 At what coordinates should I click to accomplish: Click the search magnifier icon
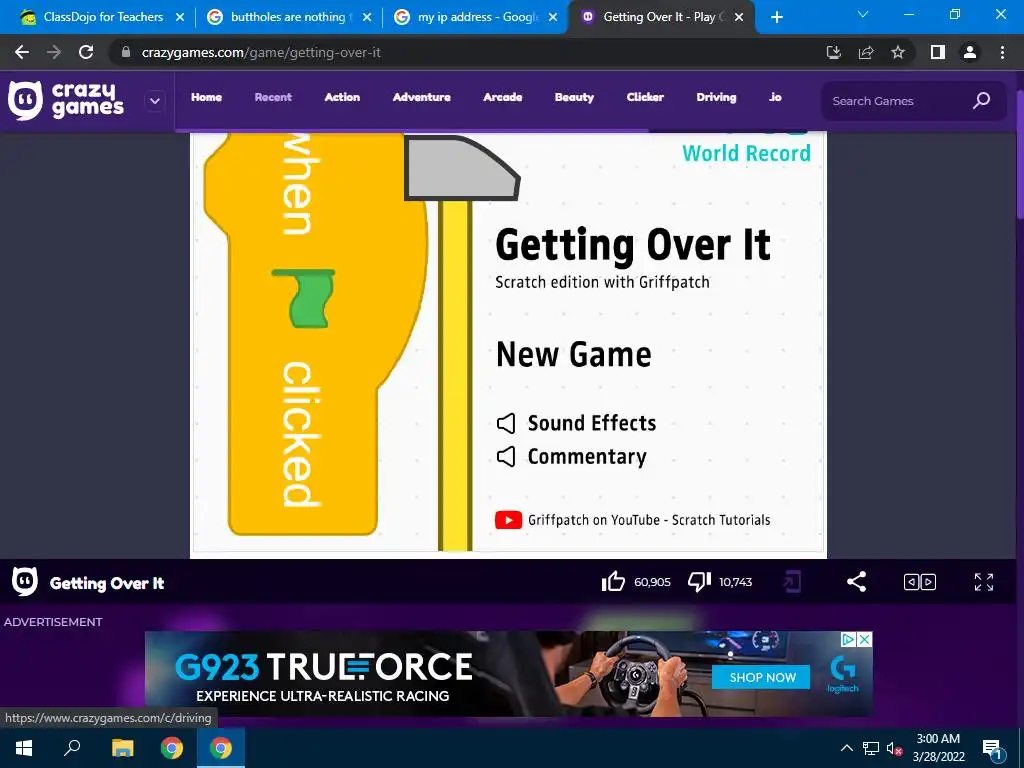pyautogui.click(x=981, y=101)
